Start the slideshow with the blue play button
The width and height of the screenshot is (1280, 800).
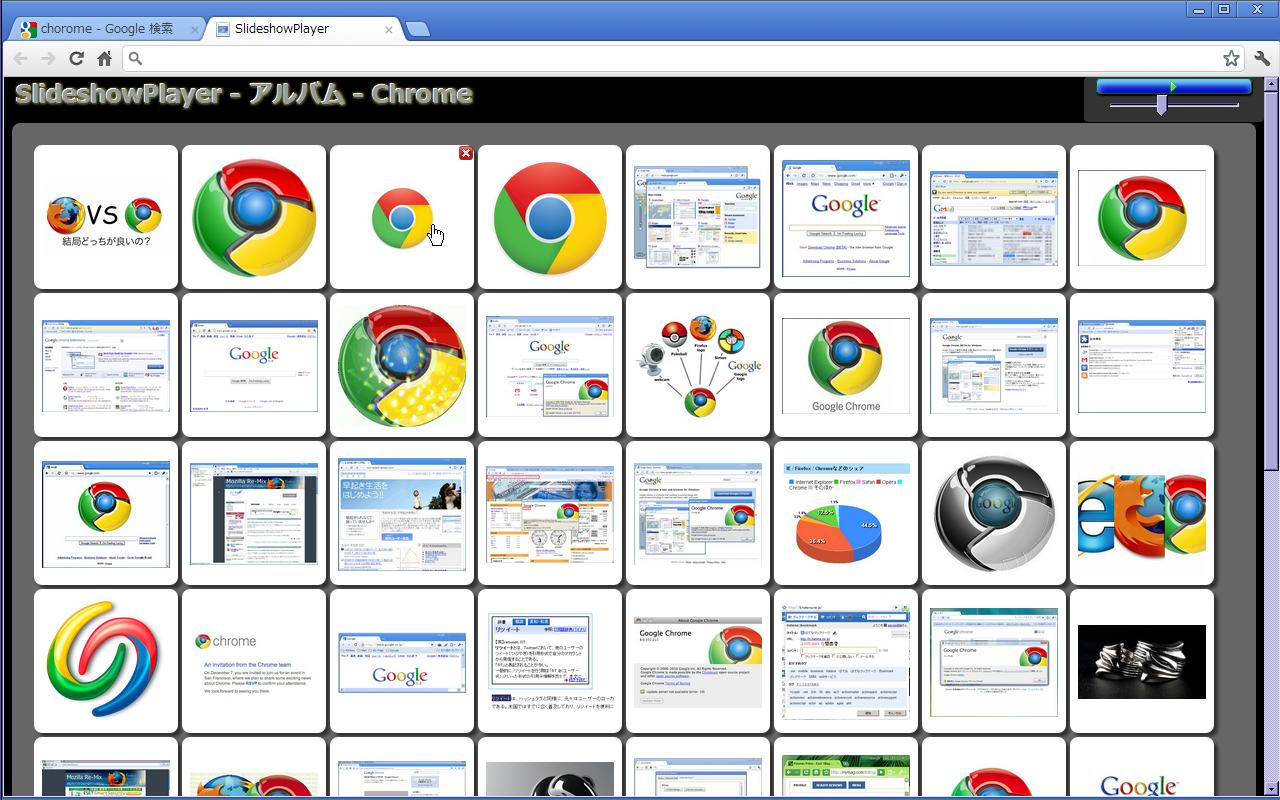(1174, 87)
